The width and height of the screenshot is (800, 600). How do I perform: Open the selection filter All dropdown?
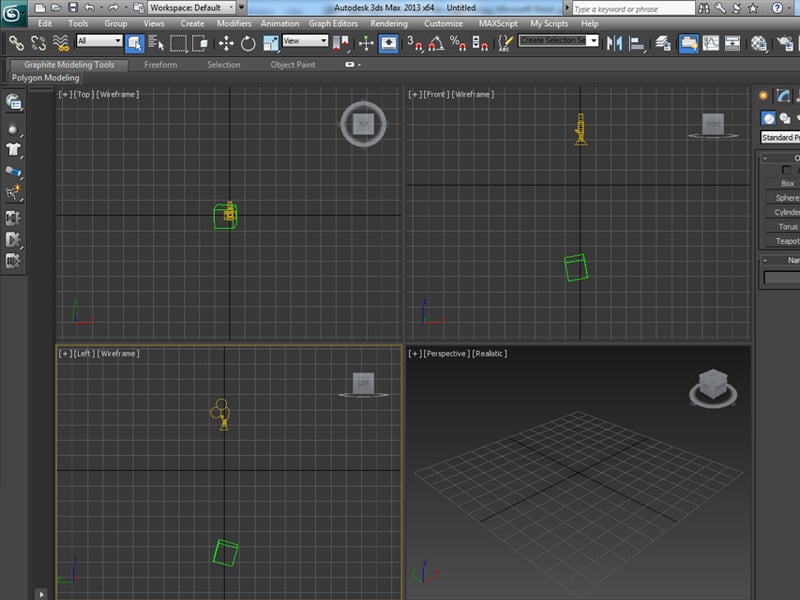99,41
